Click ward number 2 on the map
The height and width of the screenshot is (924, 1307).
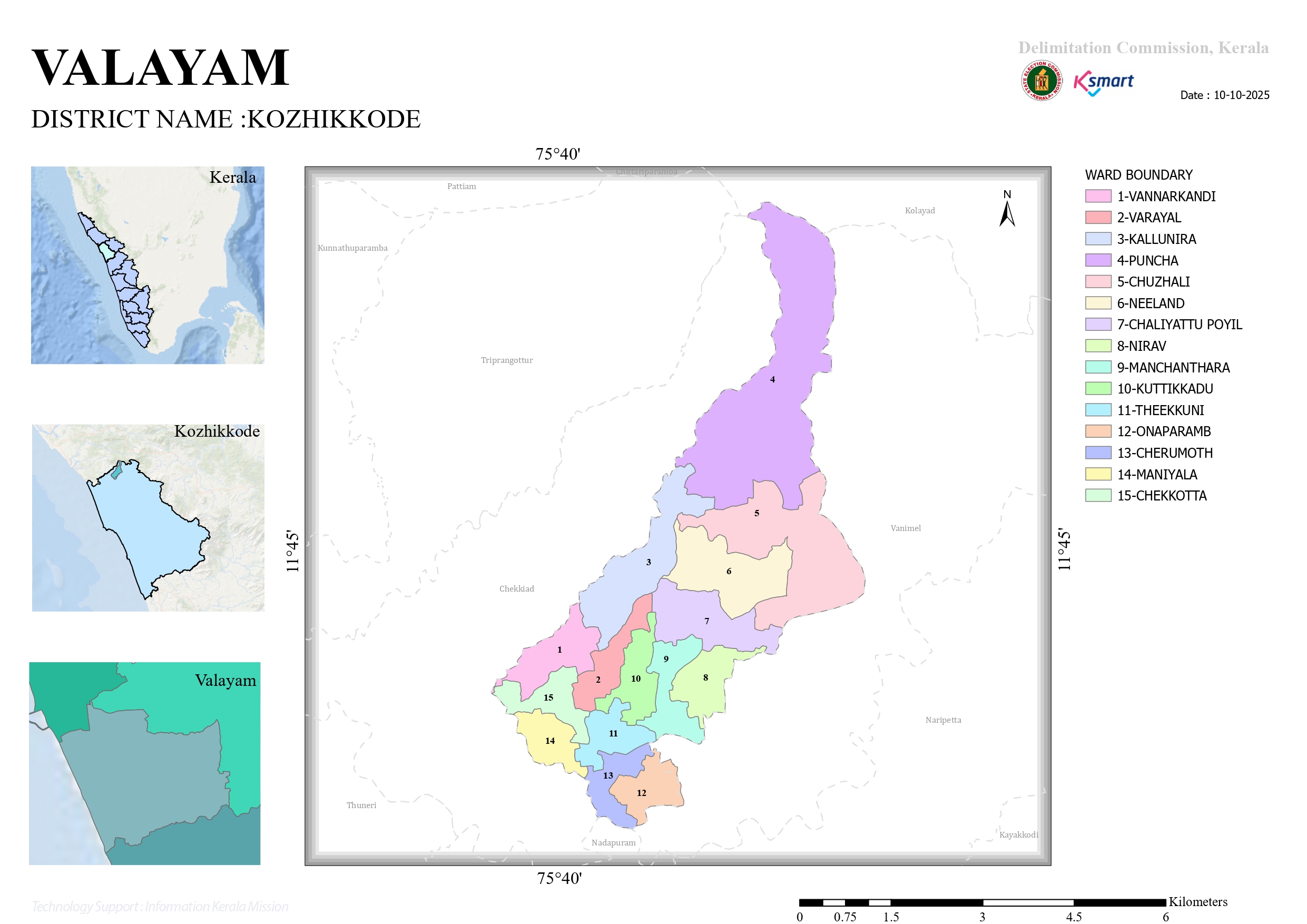tap(598, 680)
